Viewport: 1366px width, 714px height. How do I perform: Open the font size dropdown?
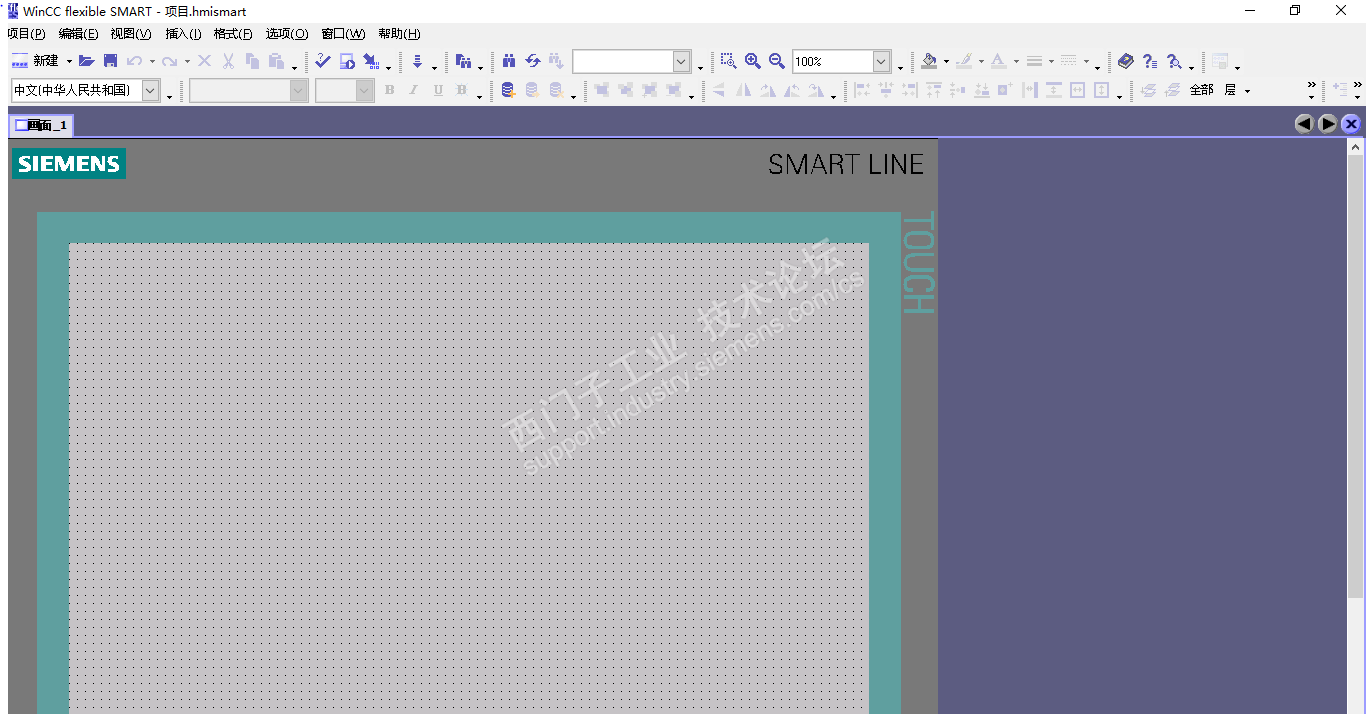[x=365, y=91]
